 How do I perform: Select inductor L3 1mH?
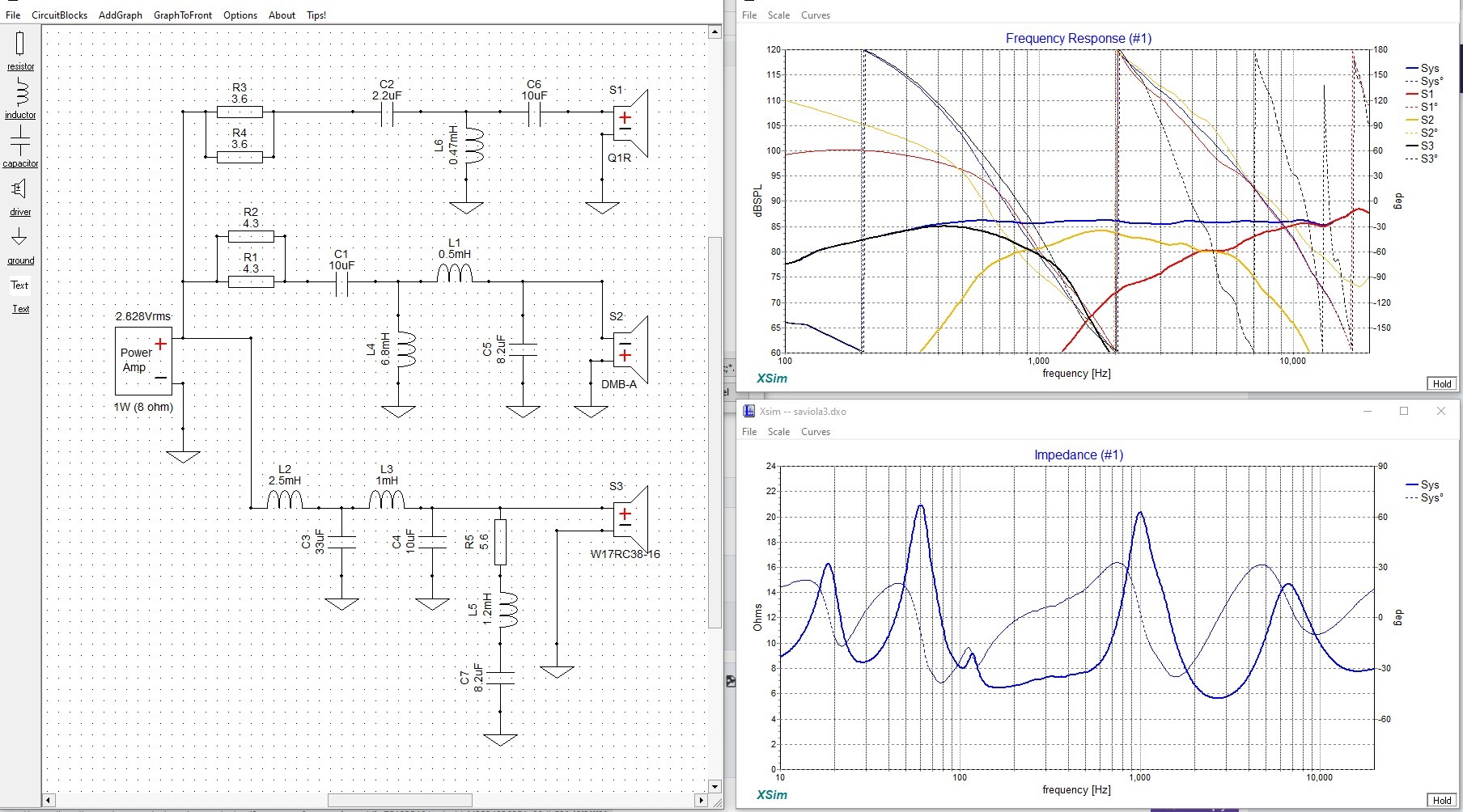click(387, 500)
